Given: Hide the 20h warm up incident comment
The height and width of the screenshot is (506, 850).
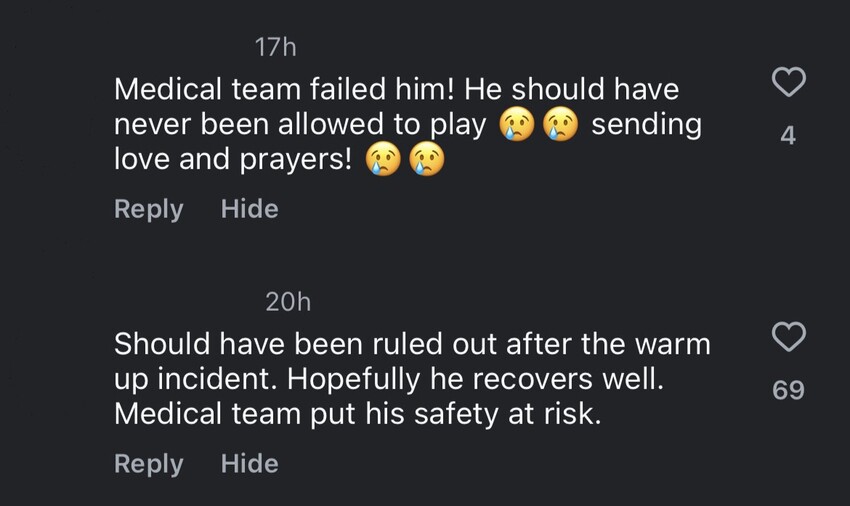Looking at the screenshot, I should coord(249,464).
